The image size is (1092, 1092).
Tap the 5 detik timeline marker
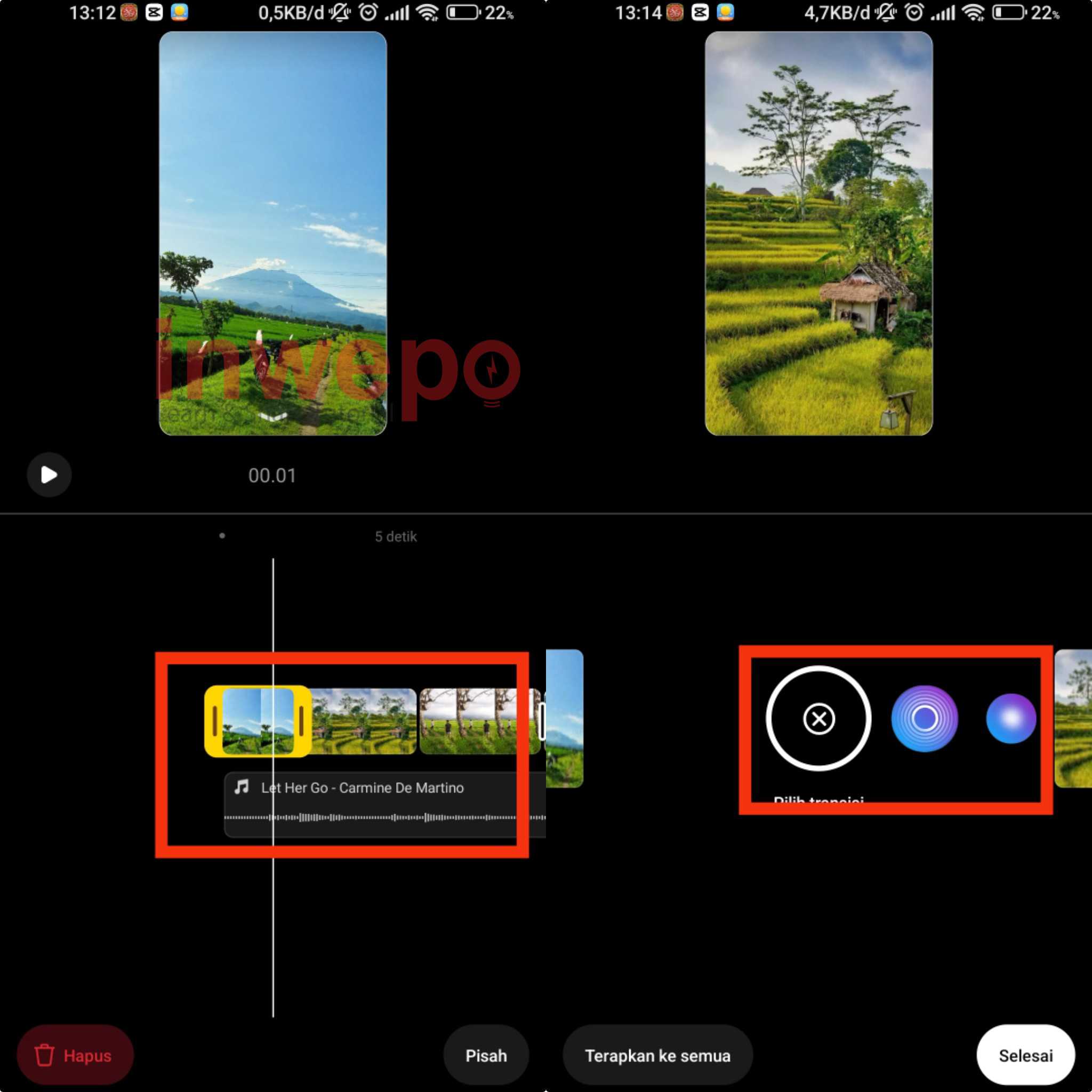point(396,536)
